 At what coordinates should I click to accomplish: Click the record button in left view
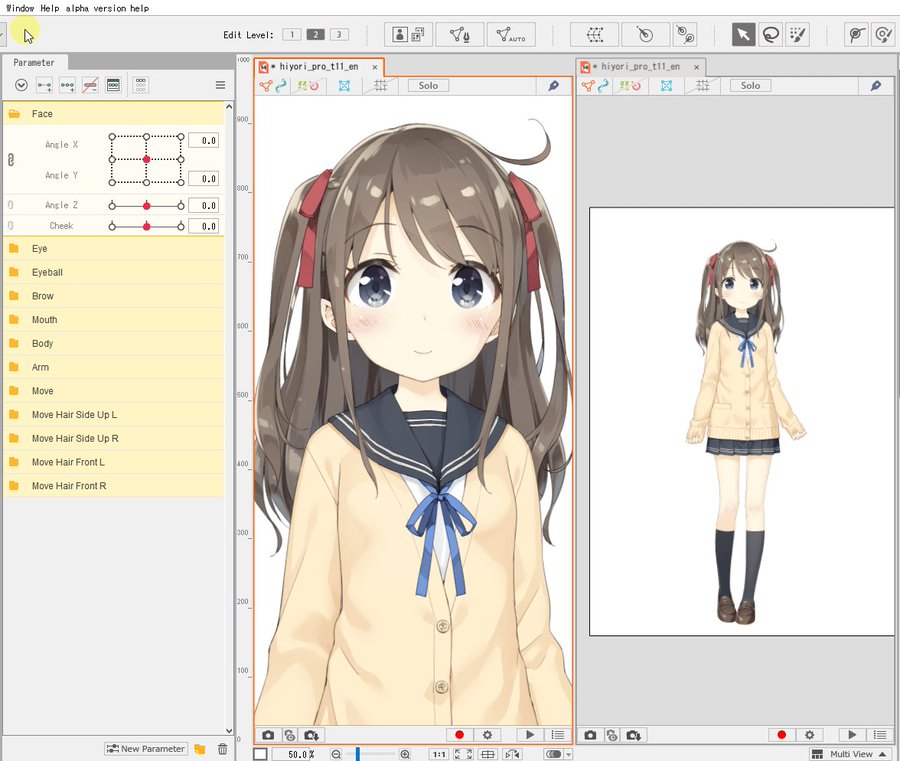459,735
